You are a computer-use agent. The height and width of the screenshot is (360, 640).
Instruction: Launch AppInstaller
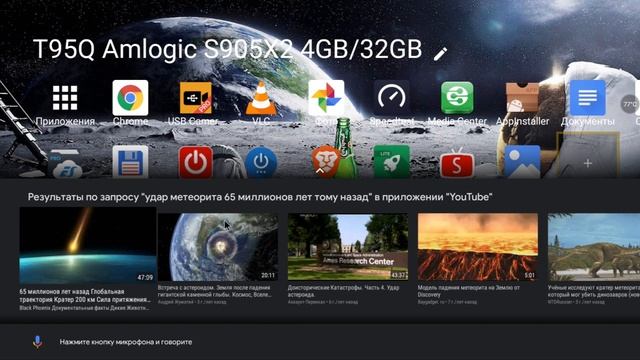522,98
